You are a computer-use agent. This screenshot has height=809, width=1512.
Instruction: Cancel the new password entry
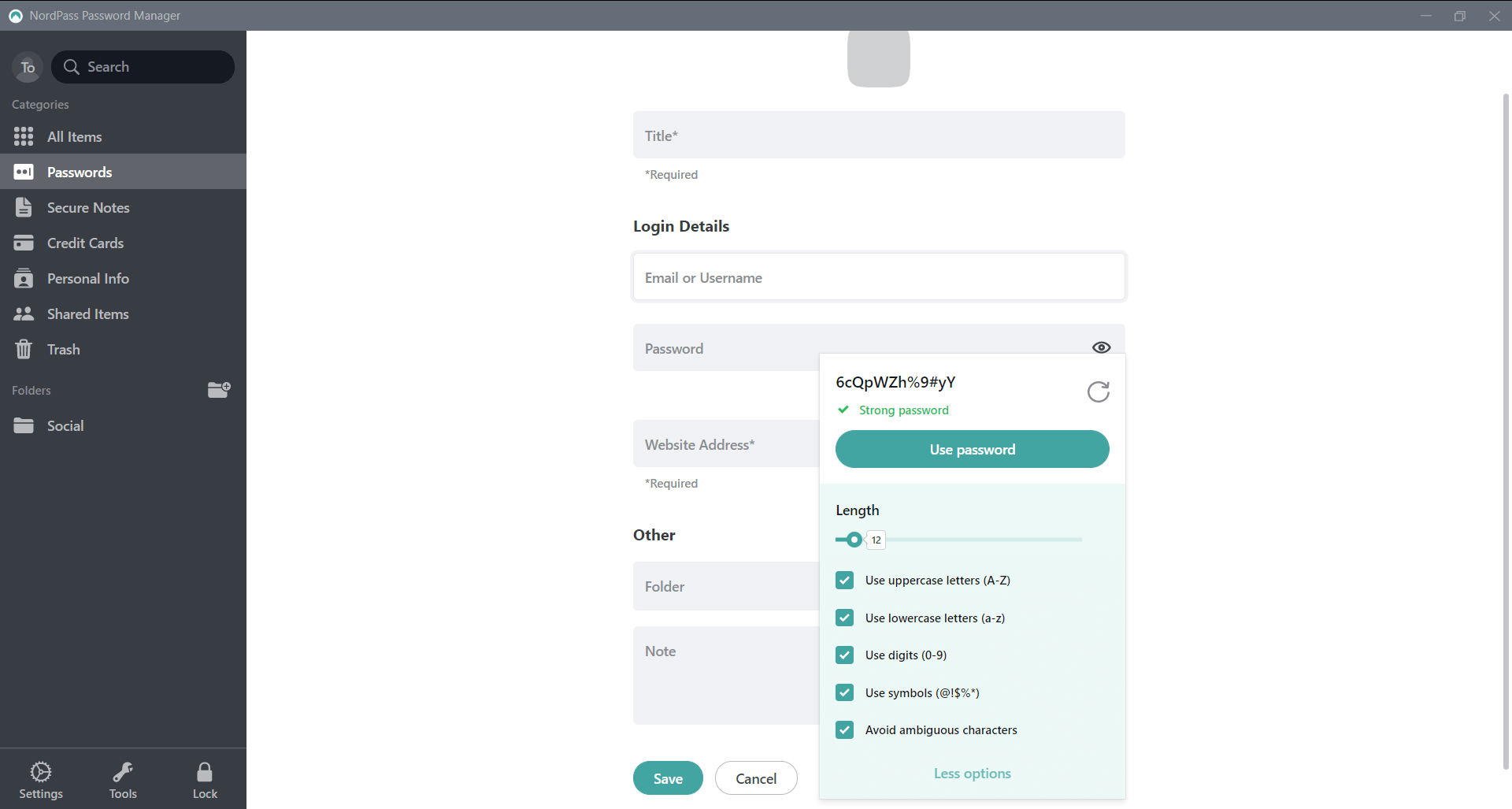pos(755,778)
